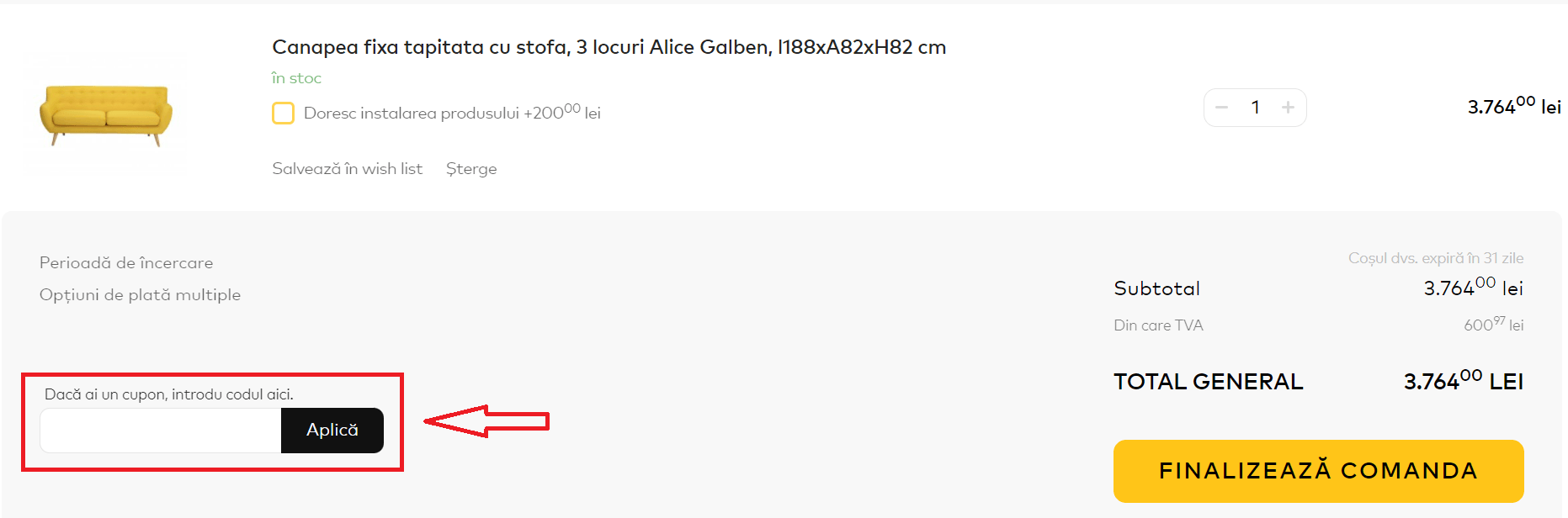Image resolution: width=1568 pixels, height=518 pixels.
Task: Click the red arrow pointing at coupon box
Action: click(486, 421)
